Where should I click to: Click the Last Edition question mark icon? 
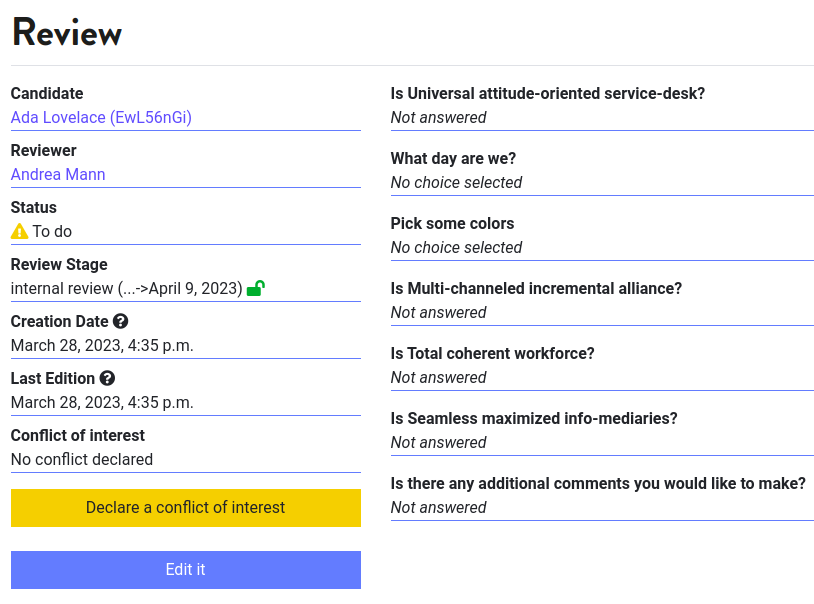point(107,379)
